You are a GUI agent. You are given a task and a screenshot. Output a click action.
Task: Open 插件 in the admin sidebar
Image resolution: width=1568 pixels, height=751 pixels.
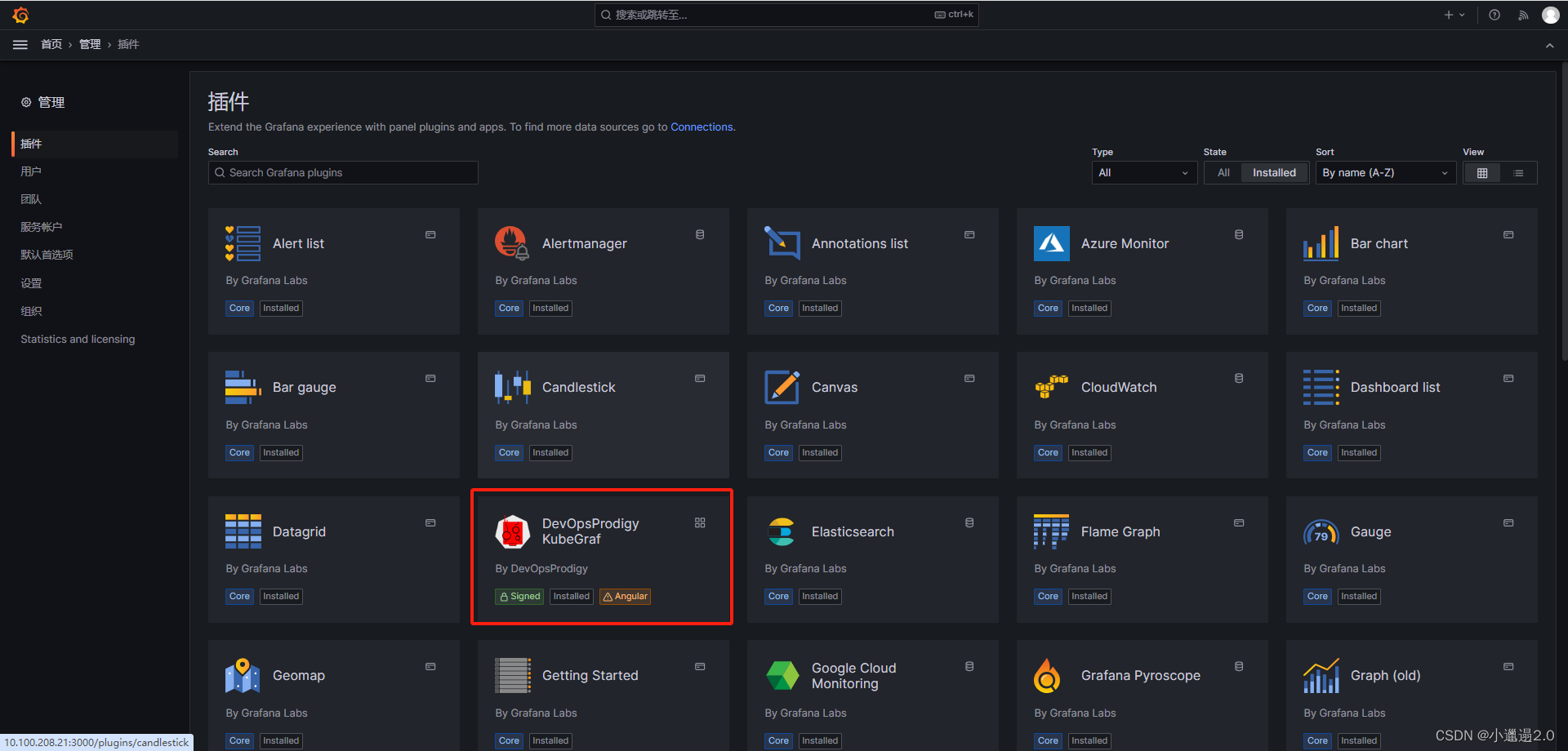click(95, 144)
